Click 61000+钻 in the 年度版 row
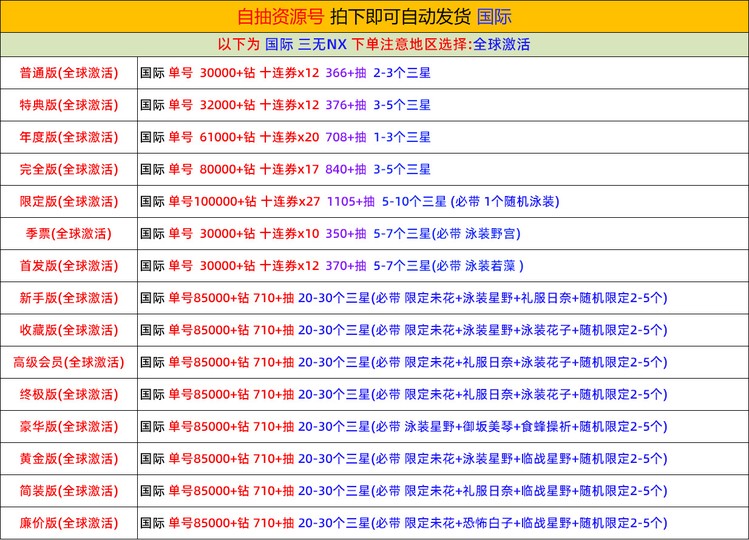The image size is (749, 540). coord(227,137)
